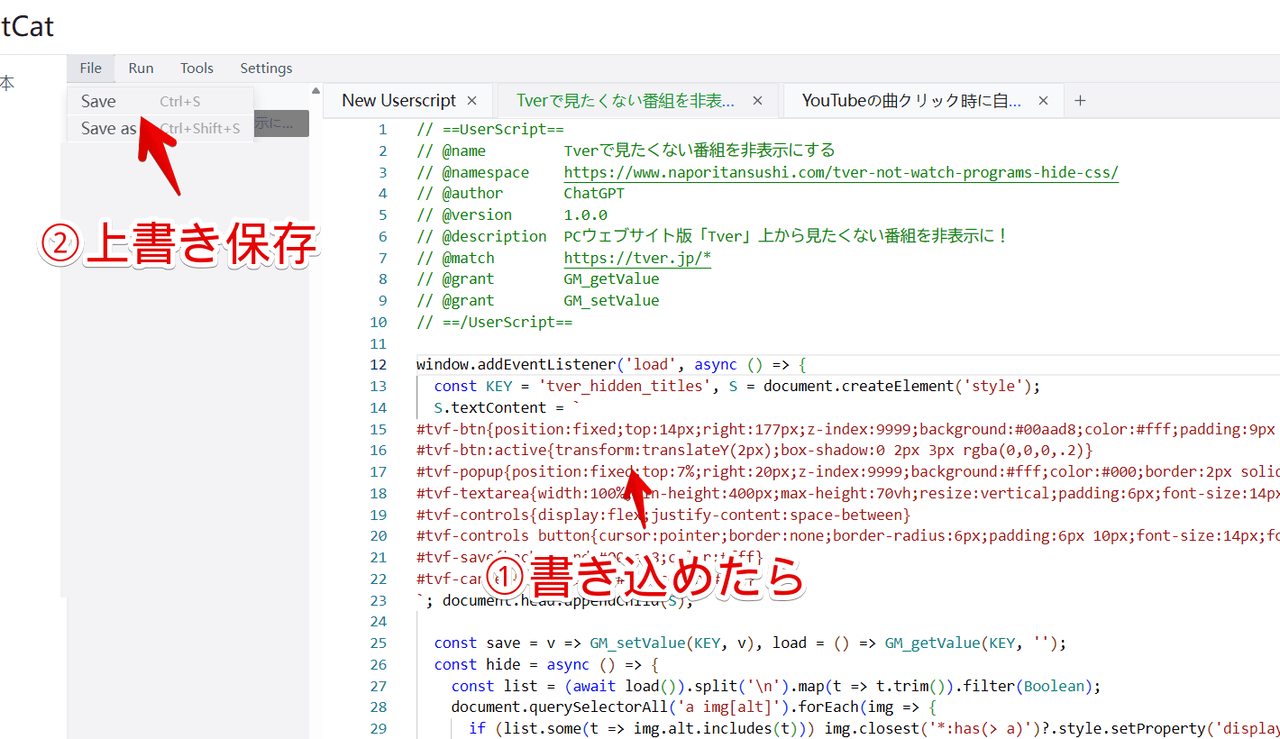The height and width of the screenshot is (739, 1280).
Task: Click the const list = (await load()) line
Action: coord(775,686)
